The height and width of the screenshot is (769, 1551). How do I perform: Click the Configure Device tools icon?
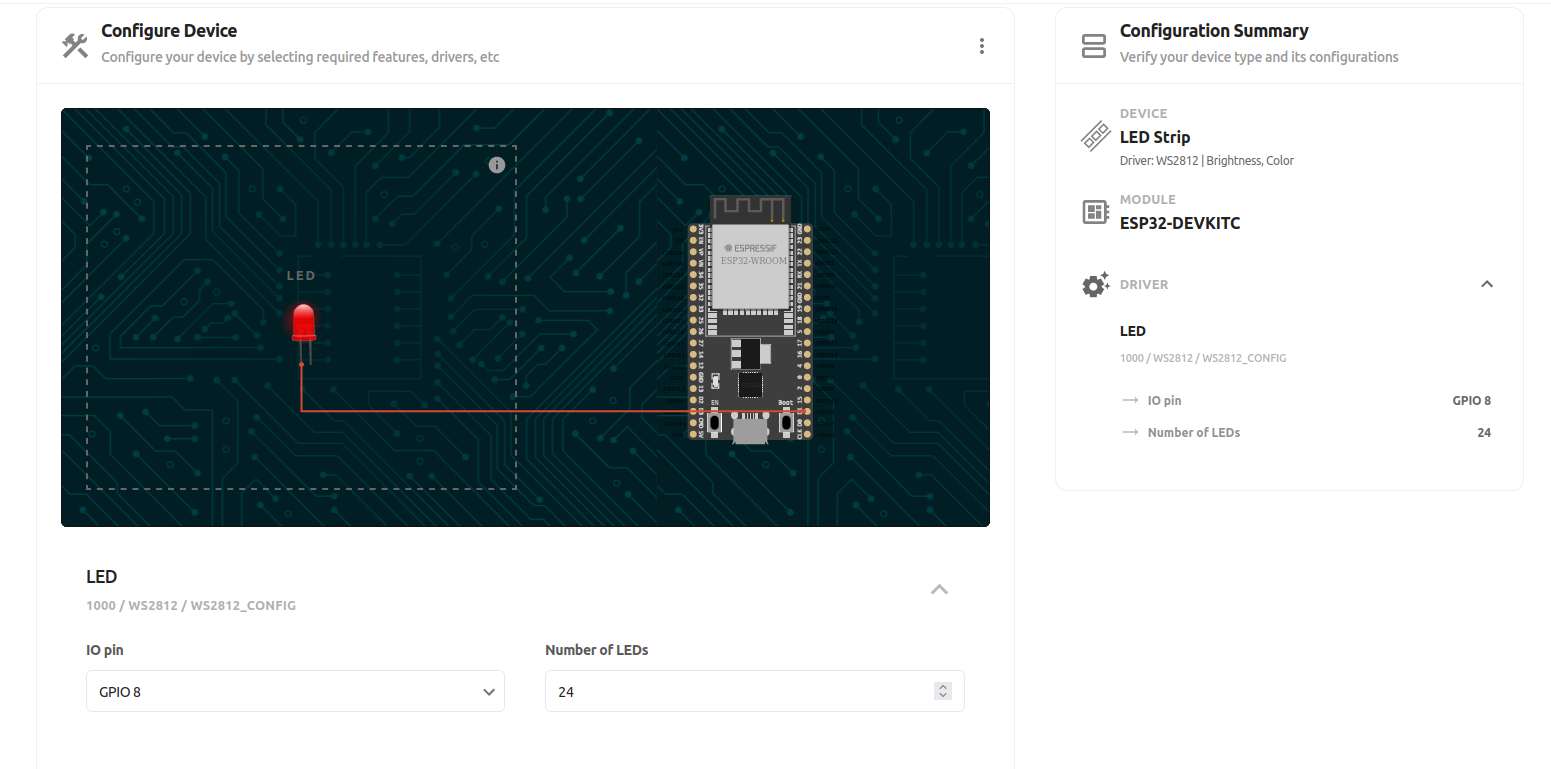75,45
